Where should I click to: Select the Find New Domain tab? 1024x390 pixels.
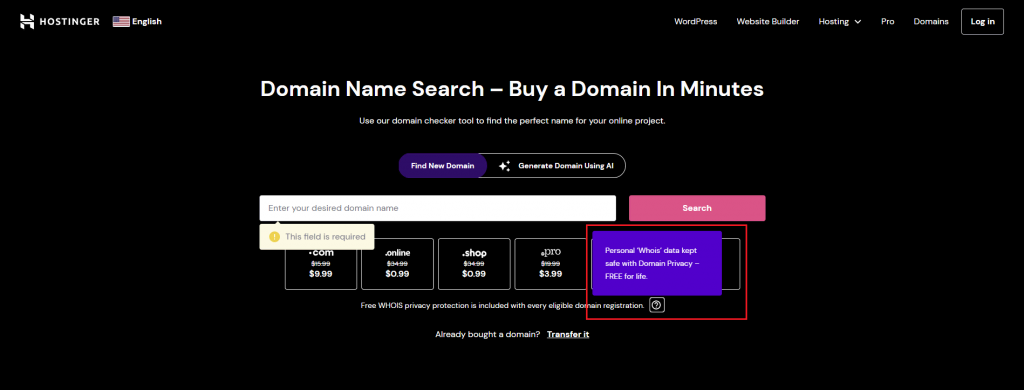click(443, 166)
